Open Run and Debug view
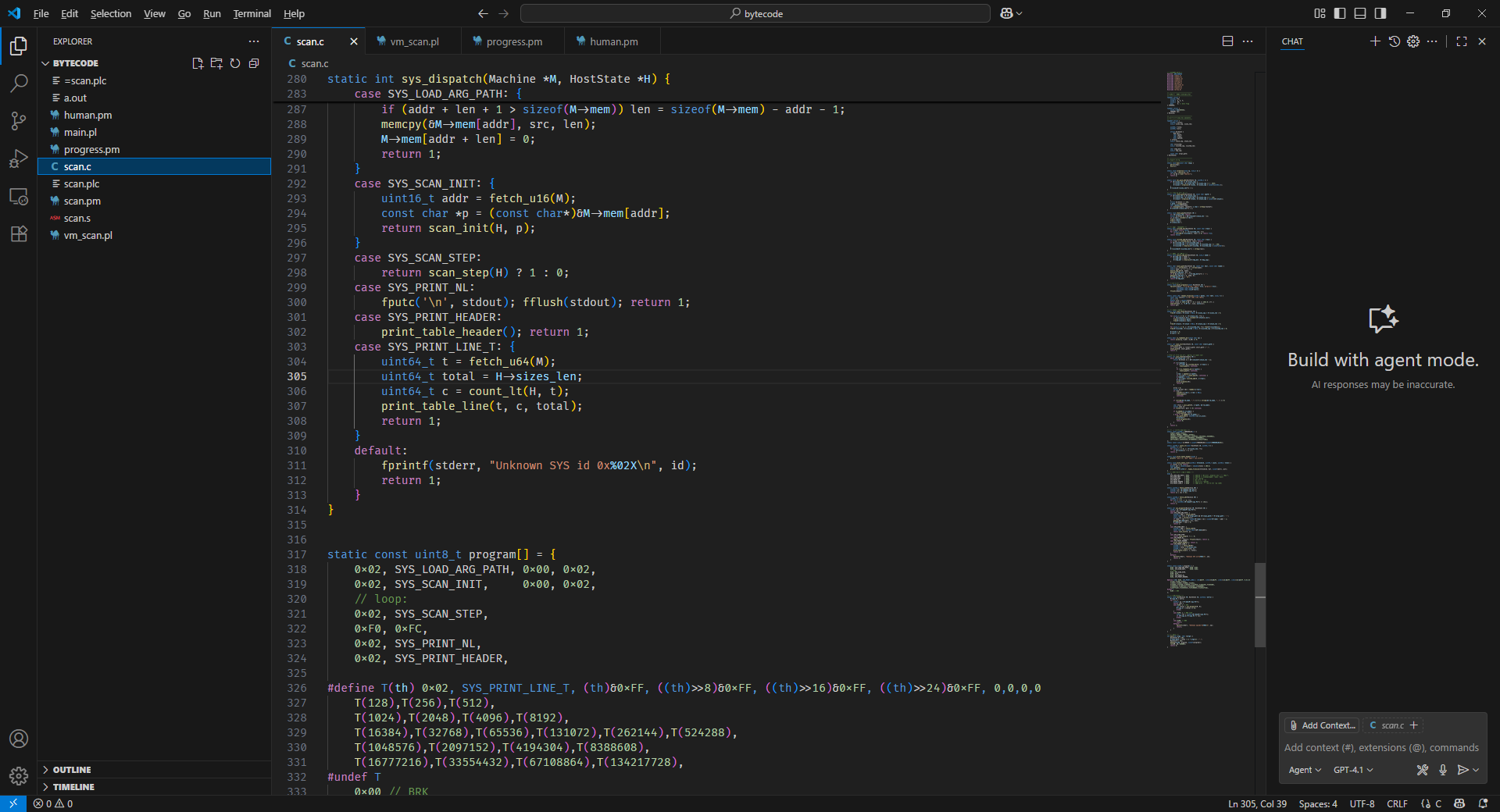Screen dimensions: 1500x812 click(x=19, y=158)
